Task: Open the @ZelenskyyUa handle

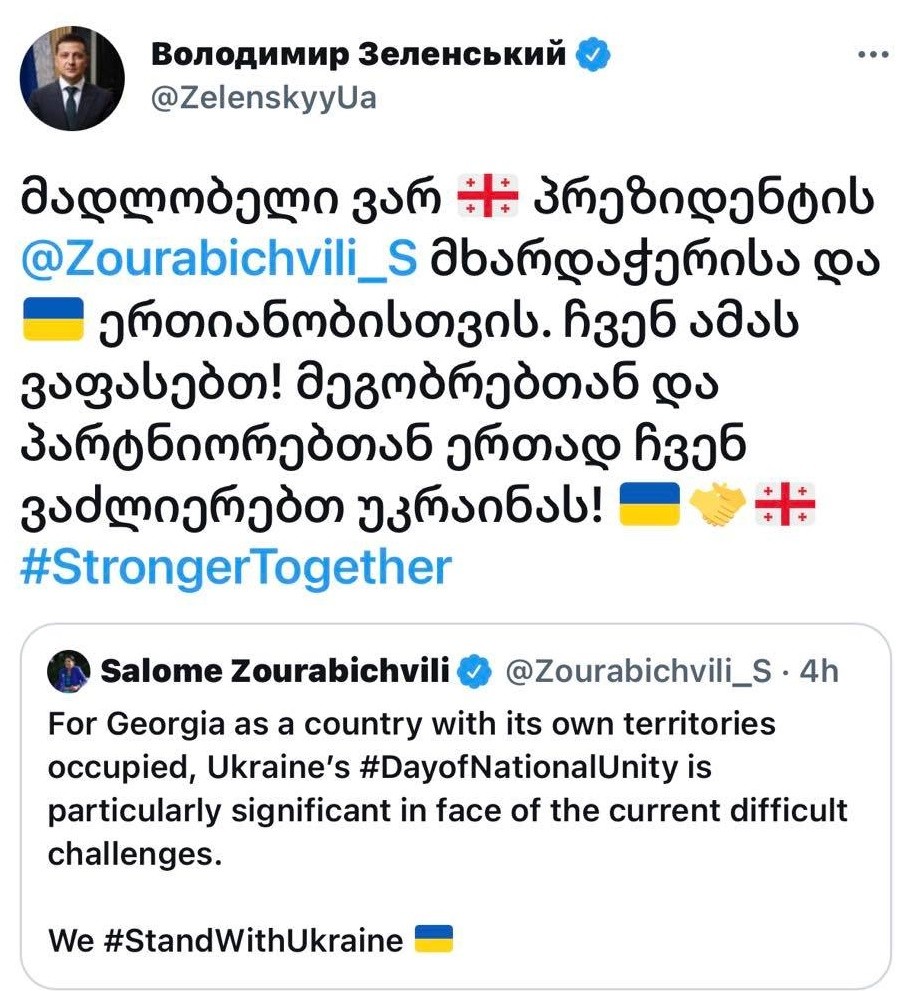Action: (x=263, y=99)
